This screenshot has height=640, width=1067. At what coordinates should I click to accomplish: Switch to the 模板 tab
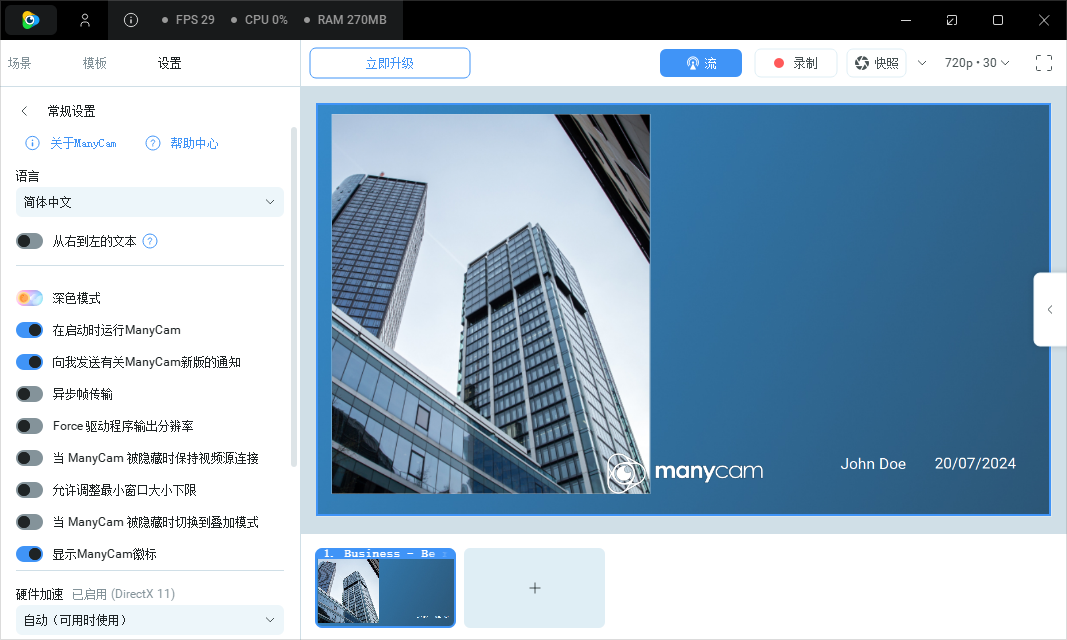pyautogui.click(x=95, y=63)
